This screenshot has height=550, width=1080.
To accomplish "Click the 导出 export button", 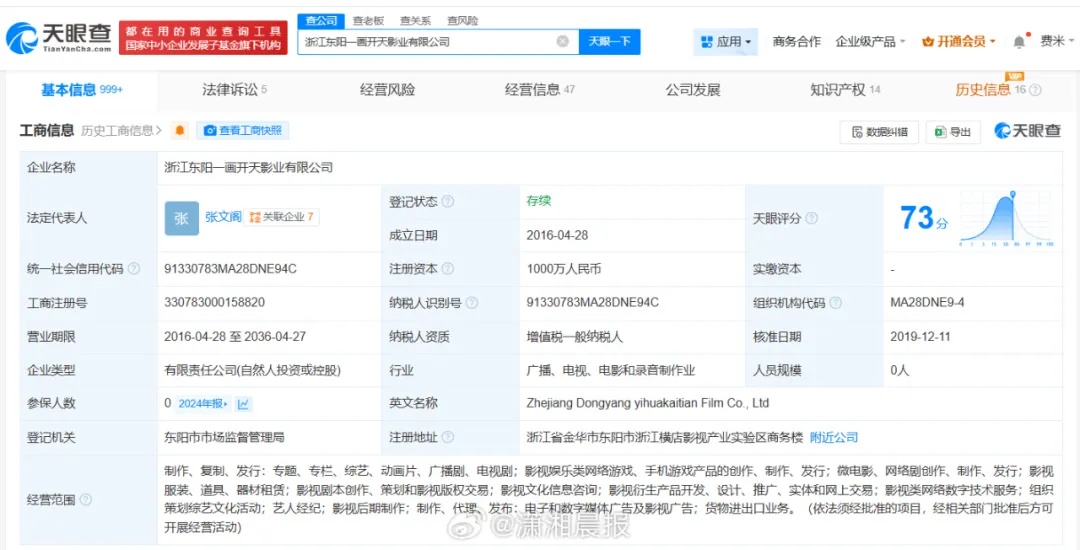I will click(953, 132).
